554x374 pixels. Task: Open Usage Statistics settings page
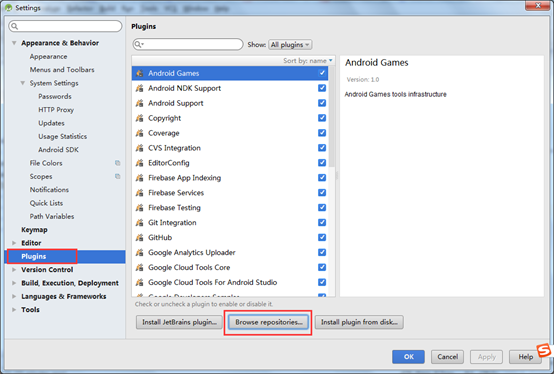tap(63, 136)
